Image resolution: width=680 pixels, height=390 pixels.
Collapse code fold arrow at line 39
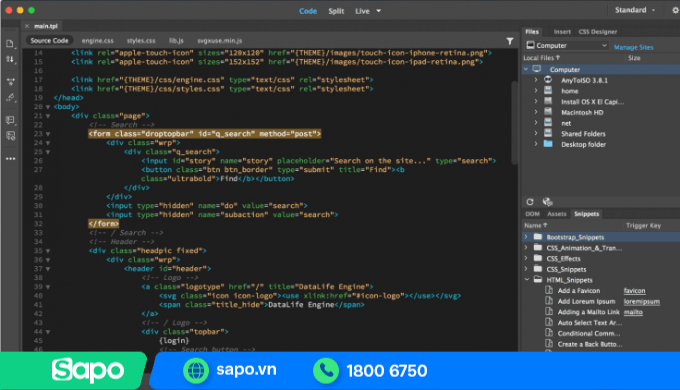point(48,287)
